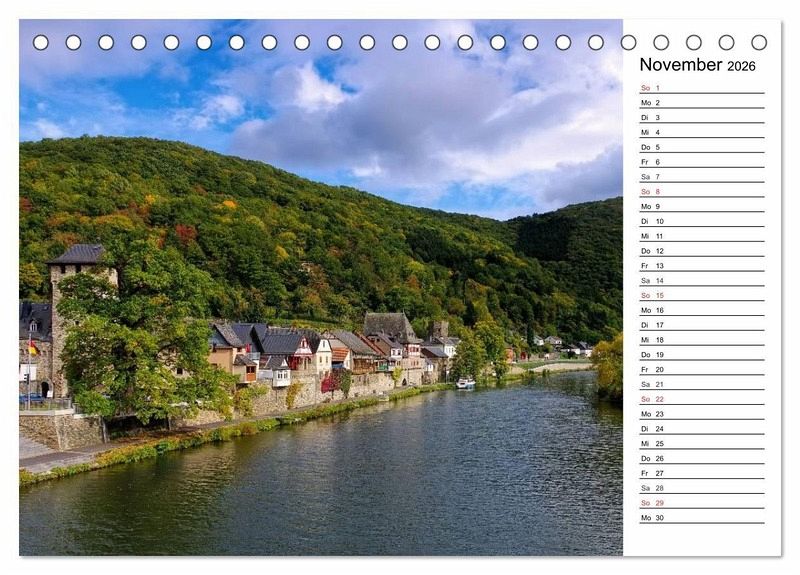This screenshot has height=575, width=800.
Task: Click the leftmost spiral binding hole
Action: point(41,43)
